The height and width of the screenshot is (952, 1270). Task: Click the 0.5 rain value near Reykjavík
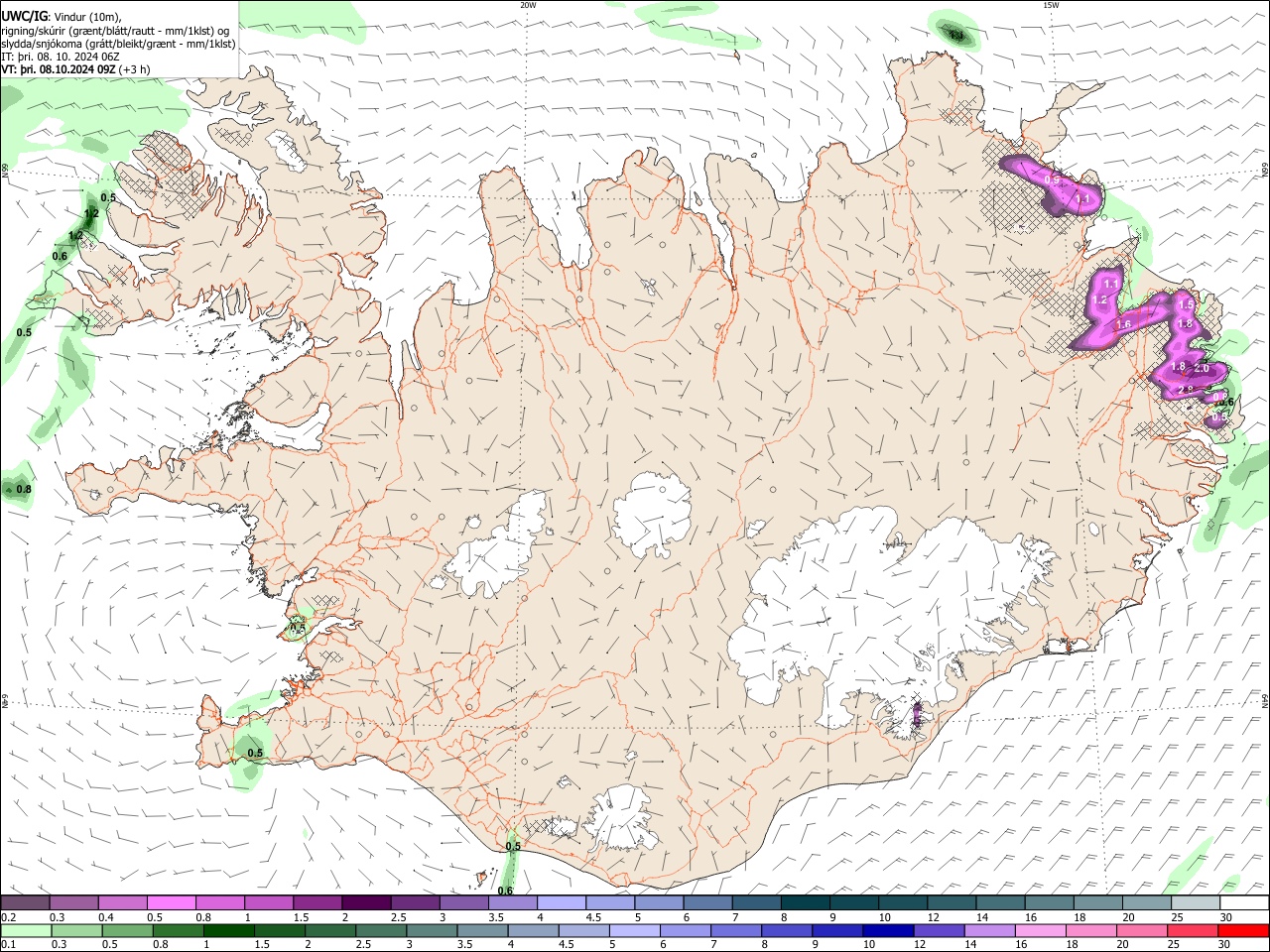[298, 628]
